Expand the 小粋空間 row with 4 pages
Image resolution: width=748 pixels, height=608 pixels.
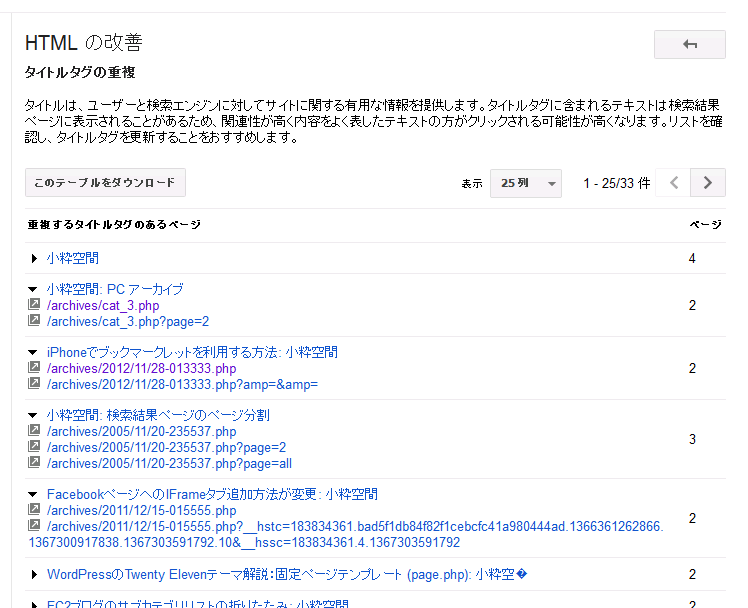[34, 258]
